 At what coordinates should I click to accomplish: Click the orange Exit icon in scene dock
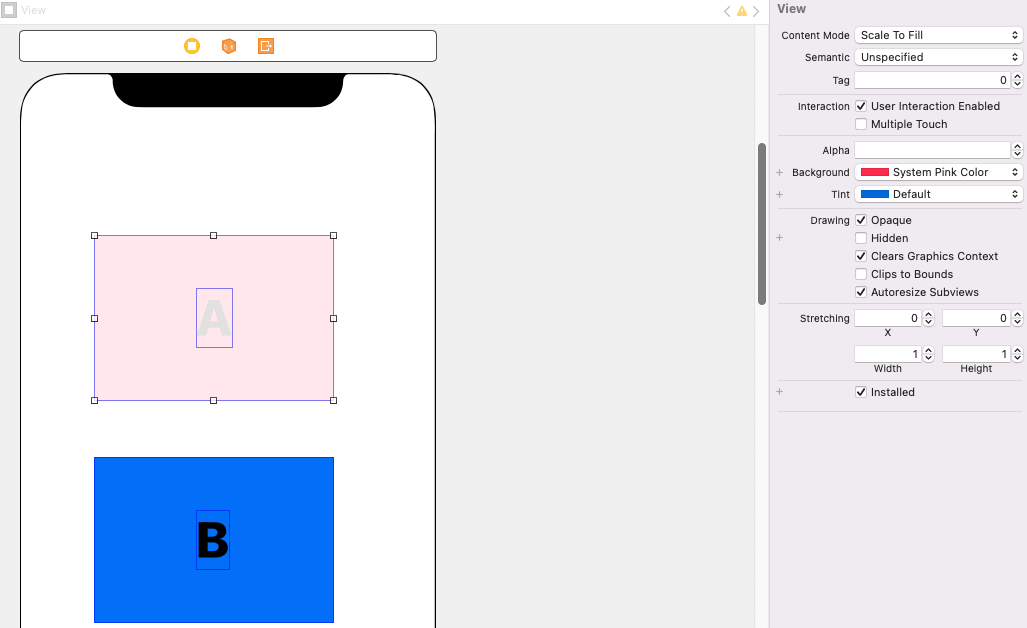(x=266, y=46)
